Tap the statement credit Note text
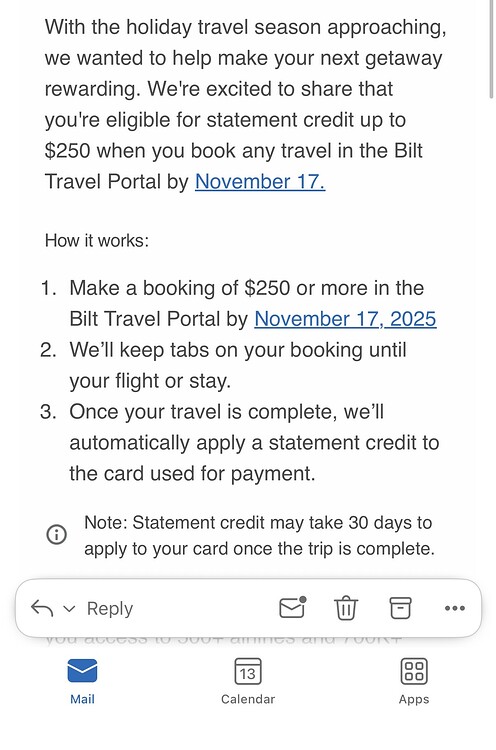 point(259,535)
